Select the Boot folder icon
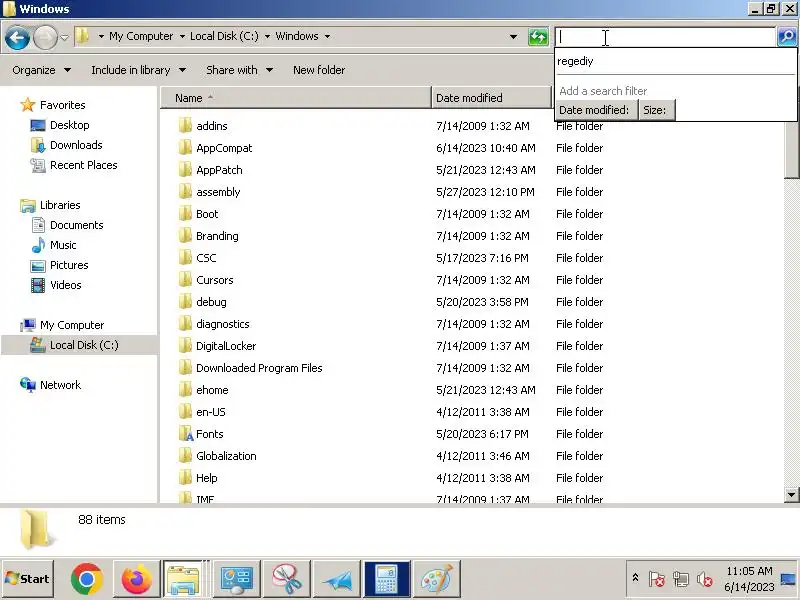 tap(185, 213)
